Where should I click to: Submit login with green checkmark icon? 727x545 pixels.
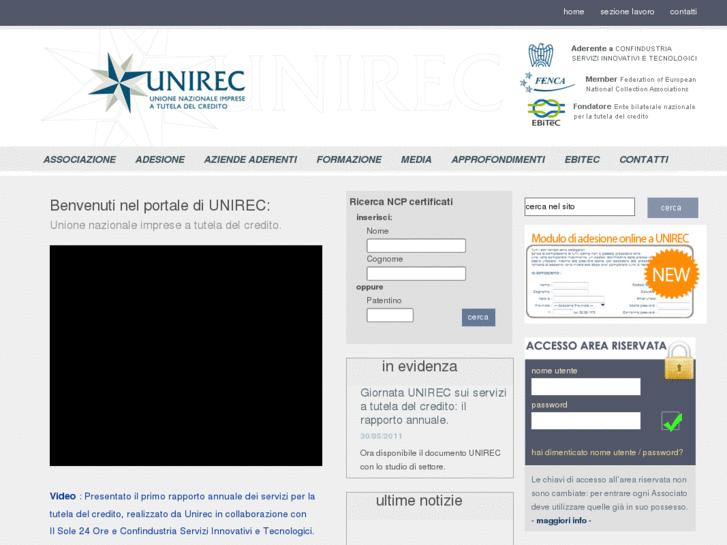pos(671,421)
